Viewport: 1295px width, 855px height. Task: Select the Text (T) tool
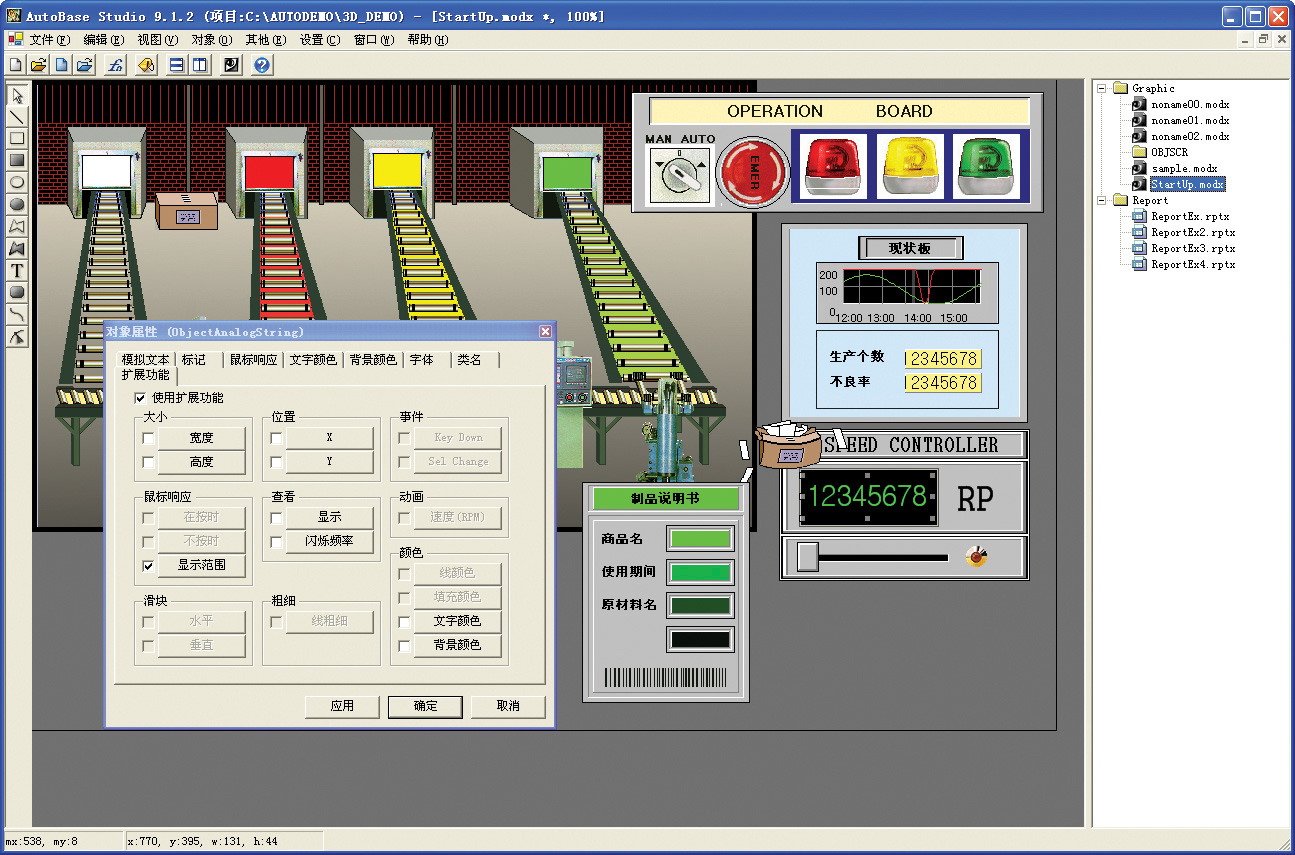pyautogui.click(x=17, y=270)
